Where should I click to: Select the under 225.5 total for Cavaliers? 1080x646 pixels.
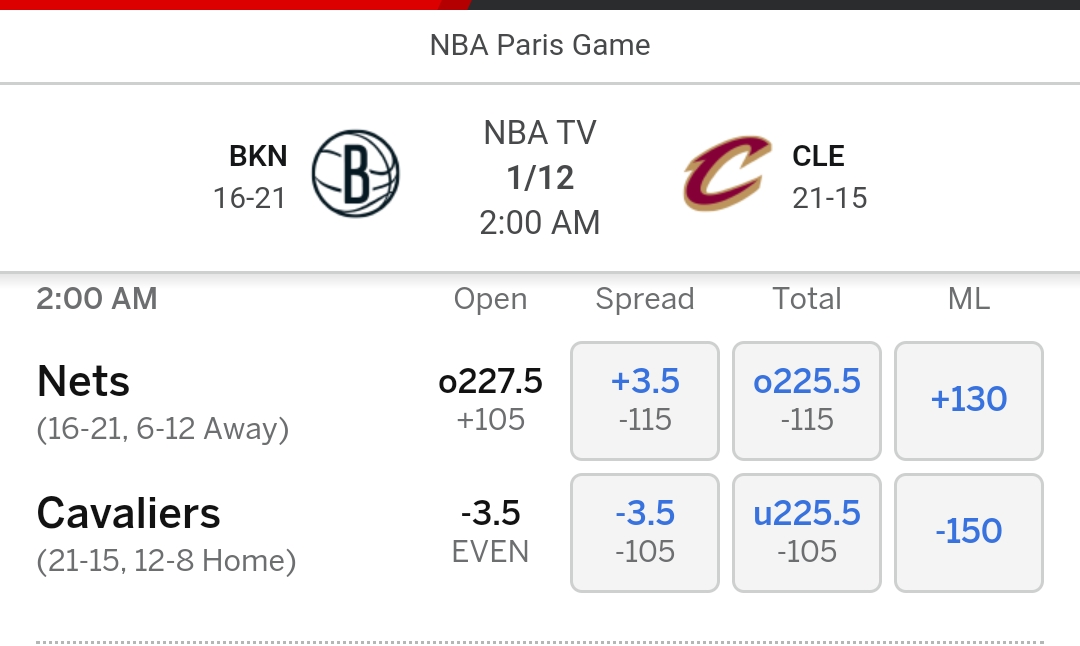(x=806, y=532)
